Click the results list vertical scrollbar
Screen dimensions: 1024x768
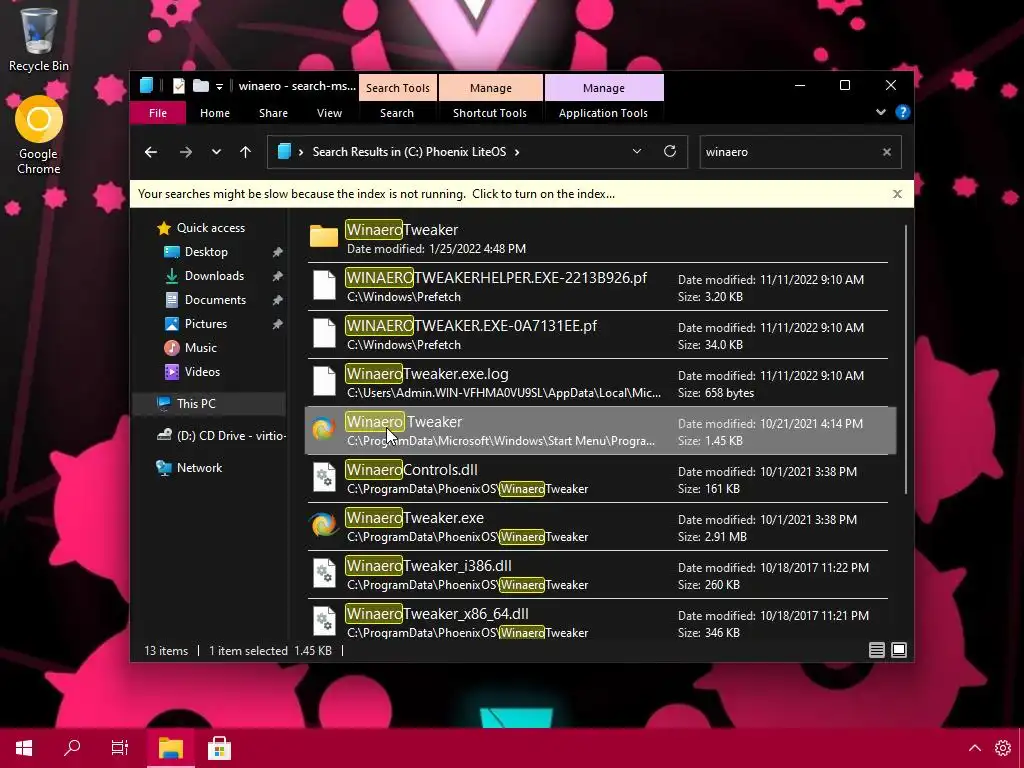(x=906, y=359)
